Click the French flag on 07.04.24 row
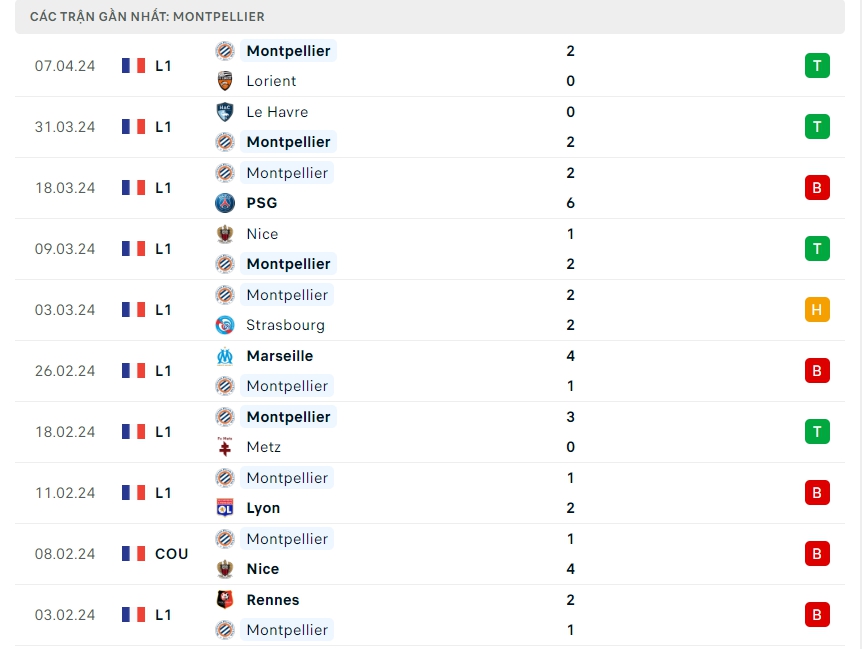The width and height of the screenshot is (862, 649). [133, 66]
